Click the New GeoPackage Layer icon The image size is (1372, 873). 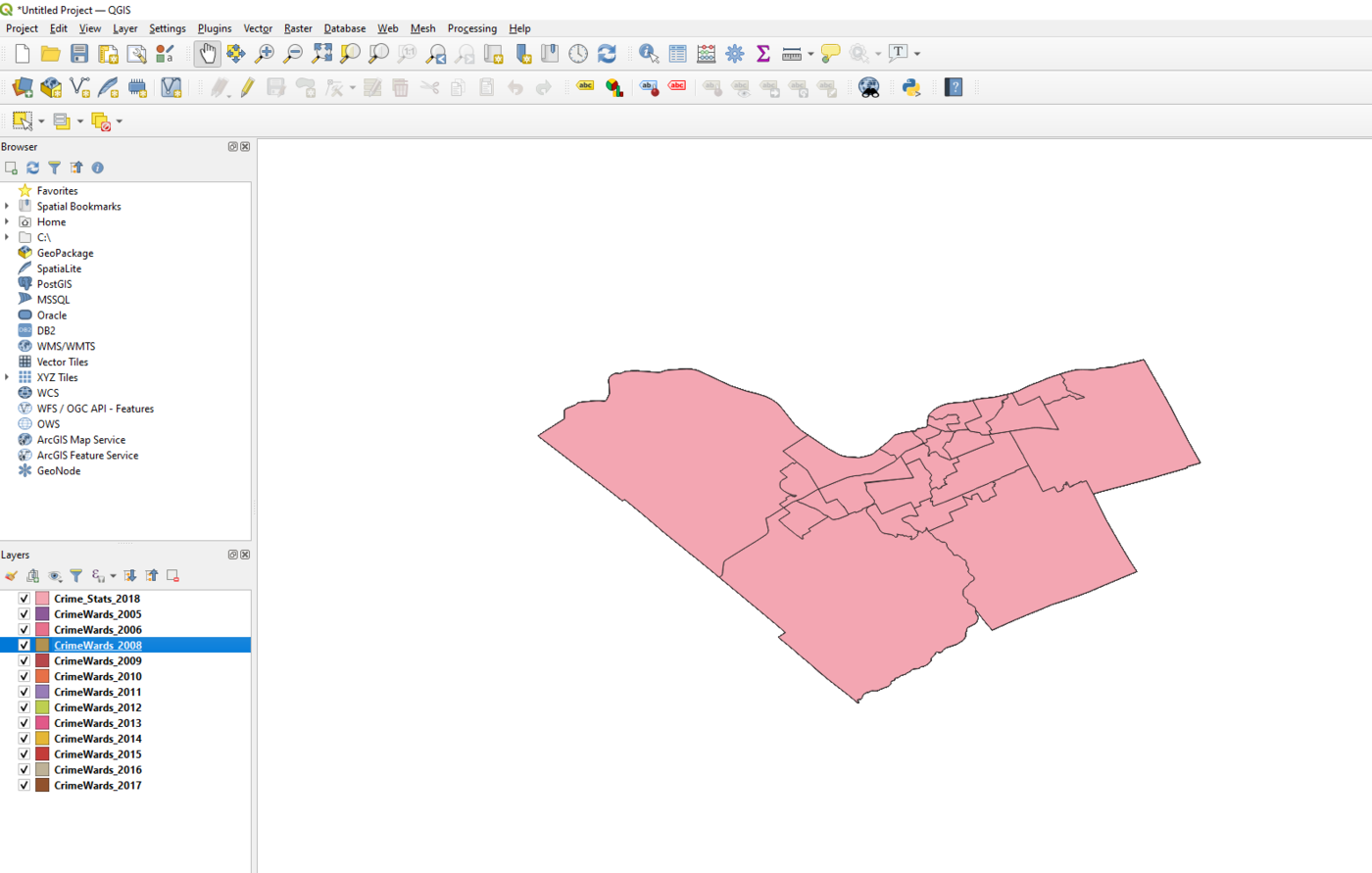pos(50,87)
